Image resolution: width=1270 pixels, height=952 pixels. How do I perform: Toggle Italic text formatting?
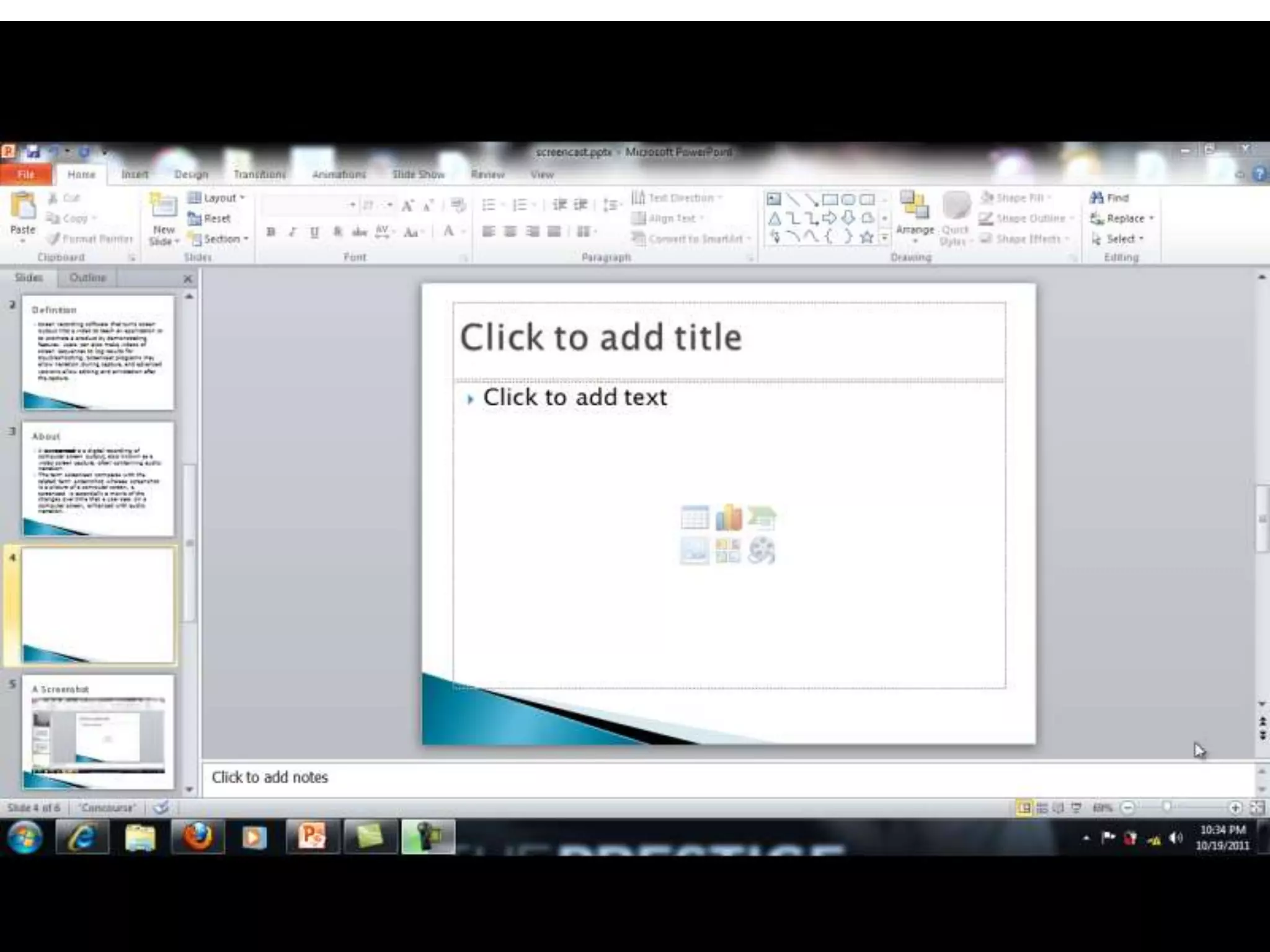coord(293,232)
